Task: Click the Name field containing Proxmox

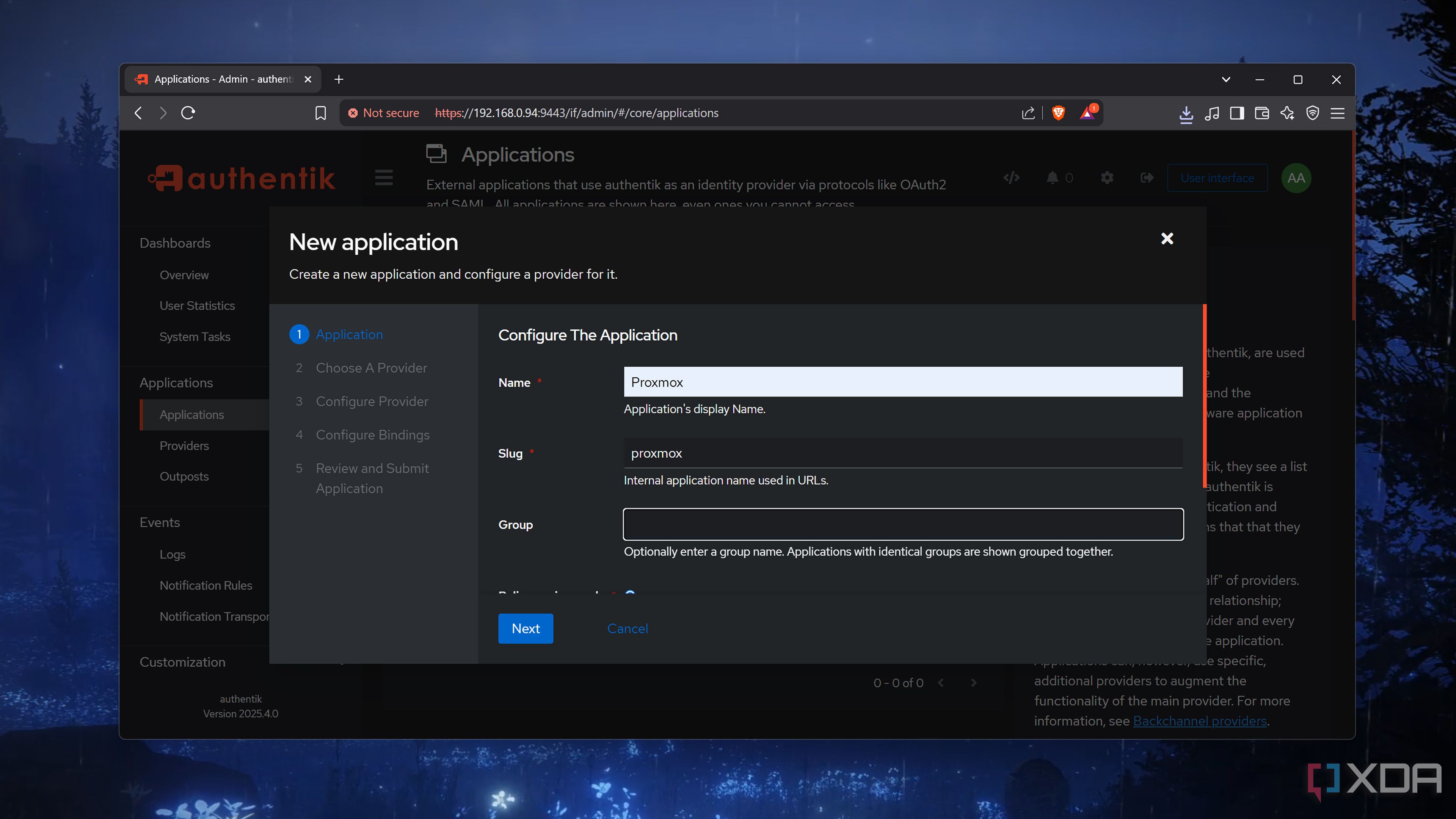Action: click(x=902, y=382)
